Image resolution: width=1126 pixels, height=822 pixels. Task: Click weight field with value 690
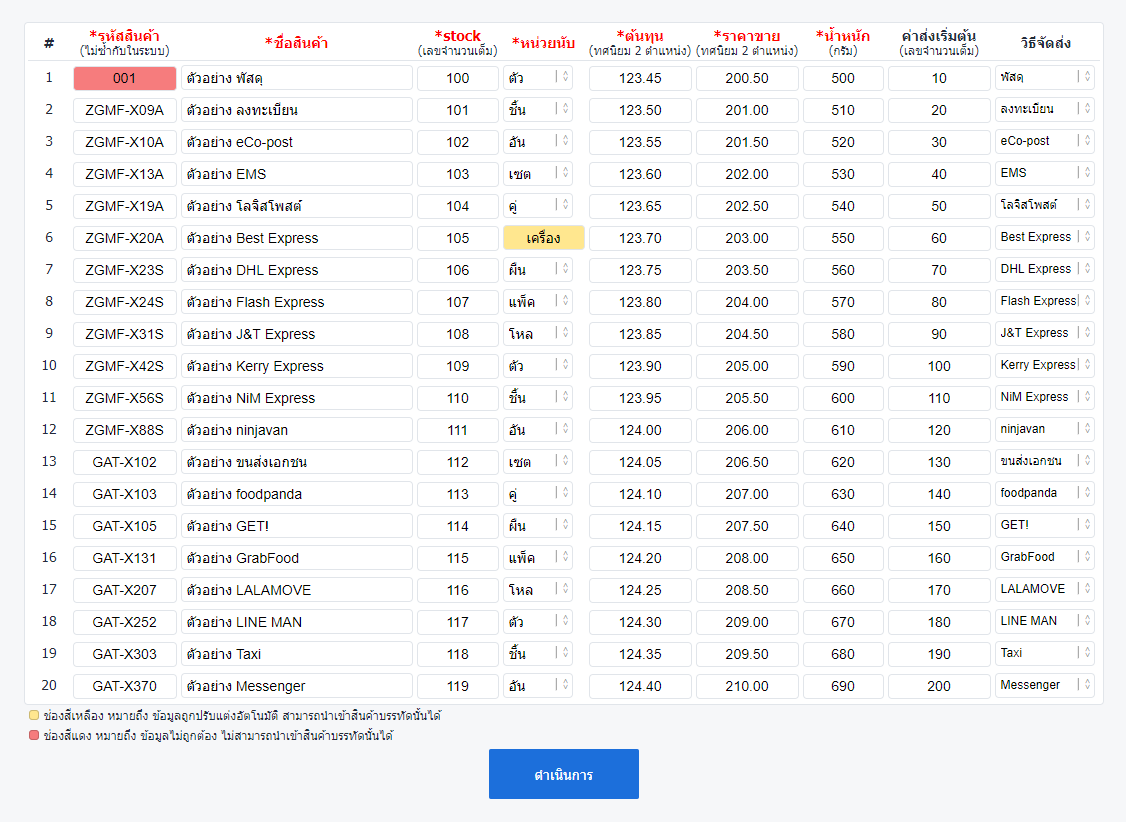843,686
